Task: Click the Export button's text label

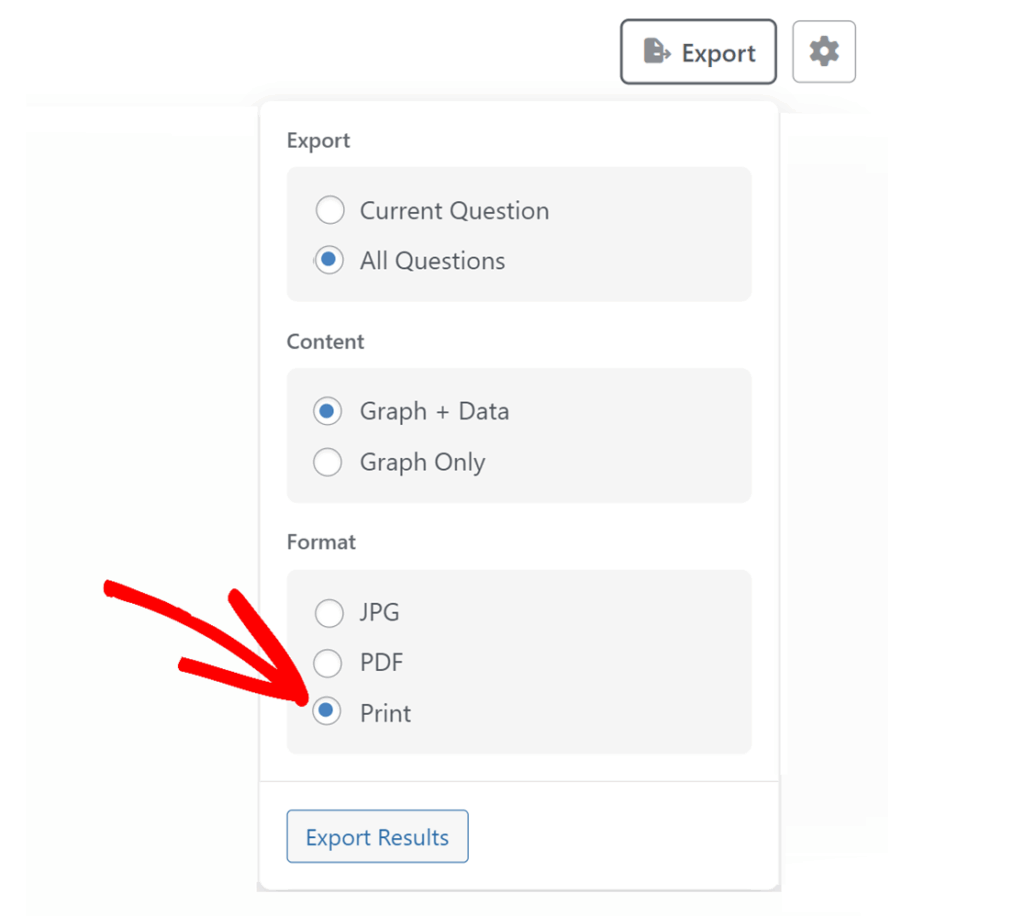Action: pos(718,53)
